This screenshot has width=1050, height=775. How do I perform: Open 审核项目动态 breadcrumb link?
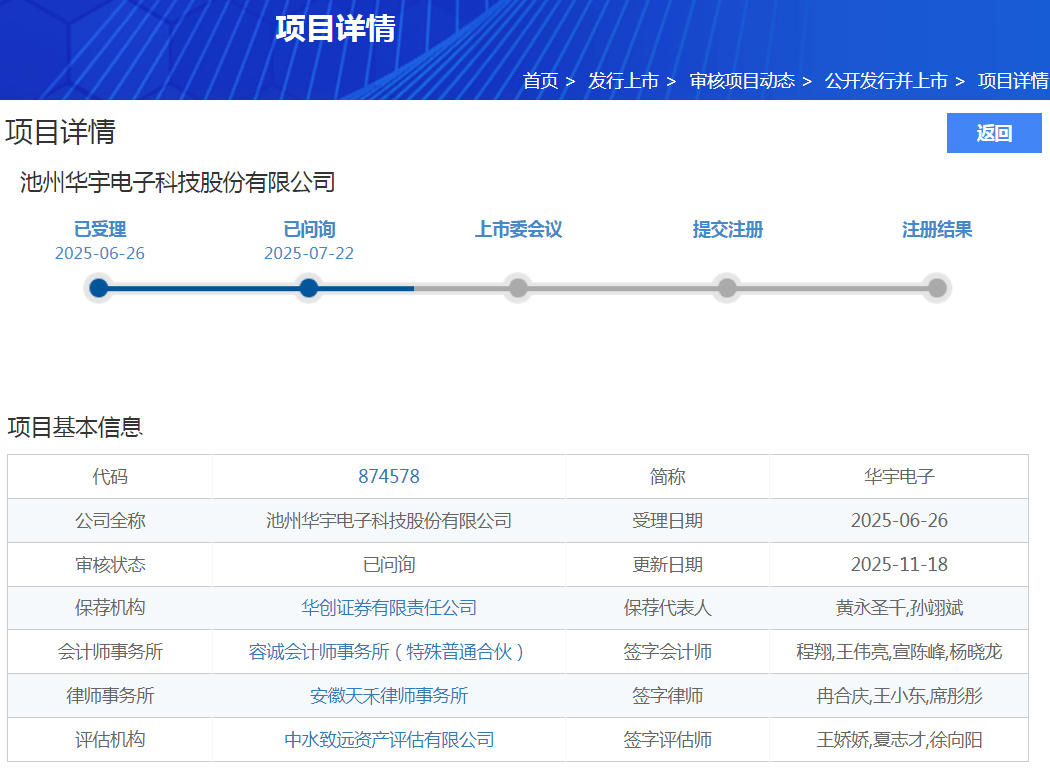742,81
